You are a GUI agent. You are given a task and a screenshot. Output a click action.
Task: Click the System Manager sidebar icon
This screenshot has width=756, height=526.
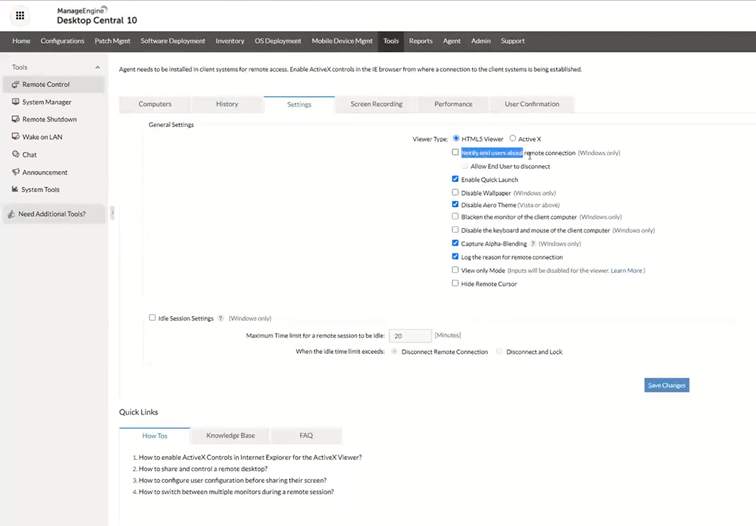click(15, 102)
